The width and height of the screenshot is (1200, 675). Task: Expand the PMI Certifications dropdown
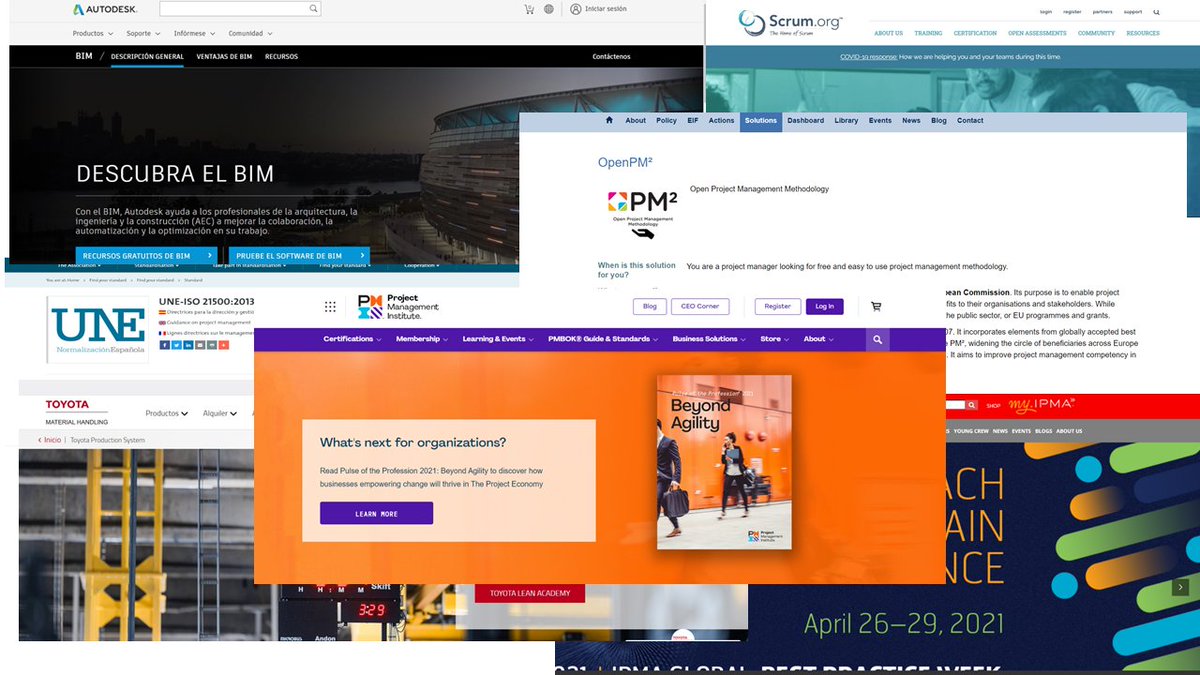(352, 340)
